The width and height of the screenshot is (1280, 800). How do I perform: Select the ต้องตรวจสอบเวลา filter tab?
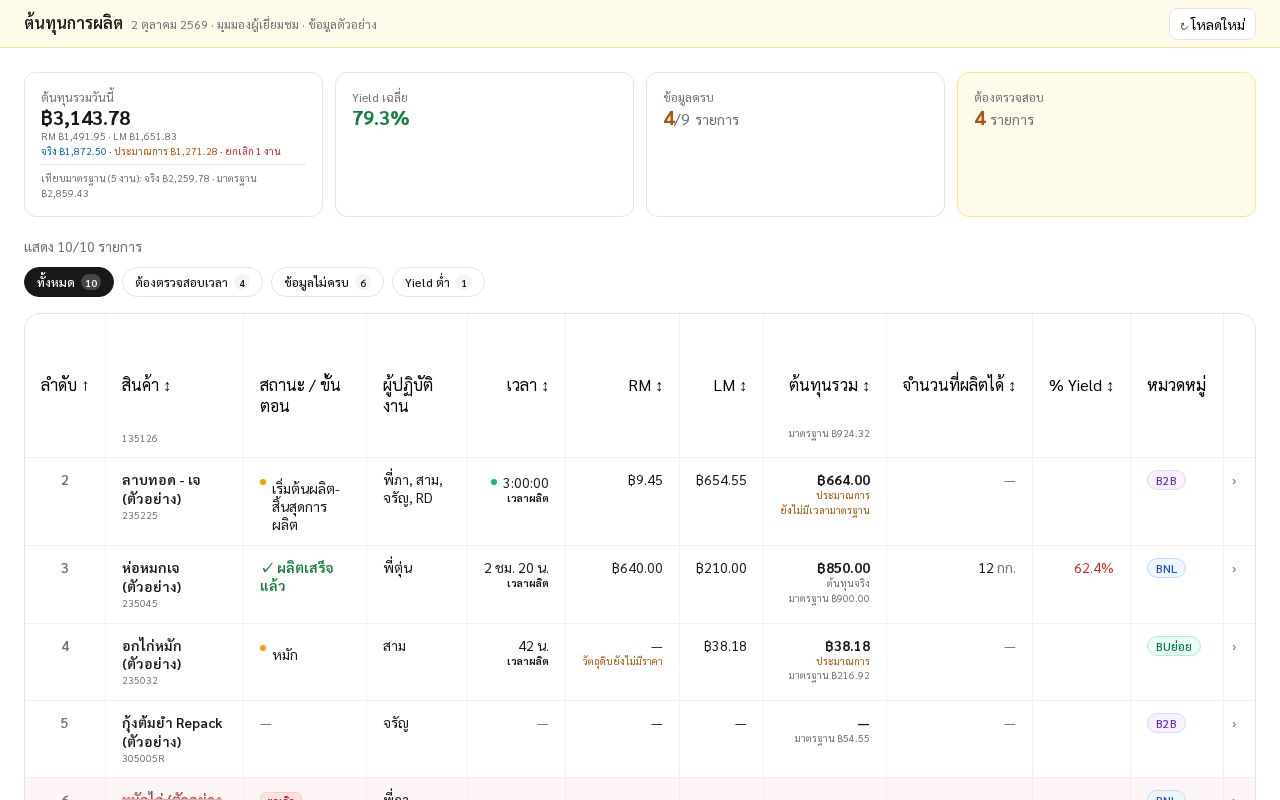pos(192,282)
